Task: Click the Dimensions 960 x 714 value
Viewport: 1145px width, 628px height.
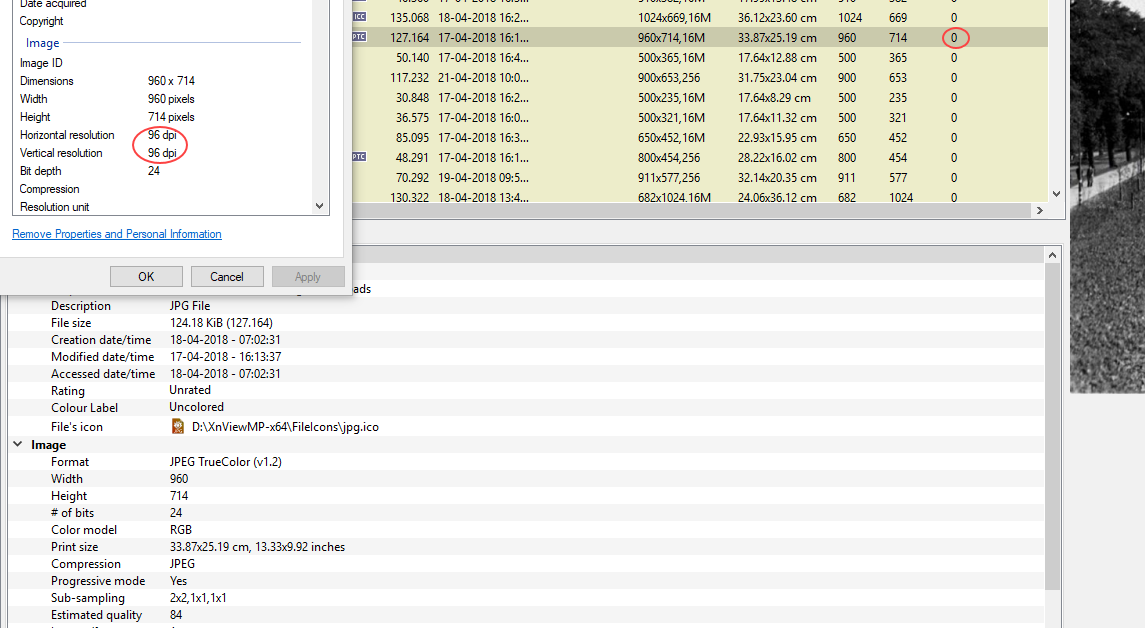Action: [171, 81]
